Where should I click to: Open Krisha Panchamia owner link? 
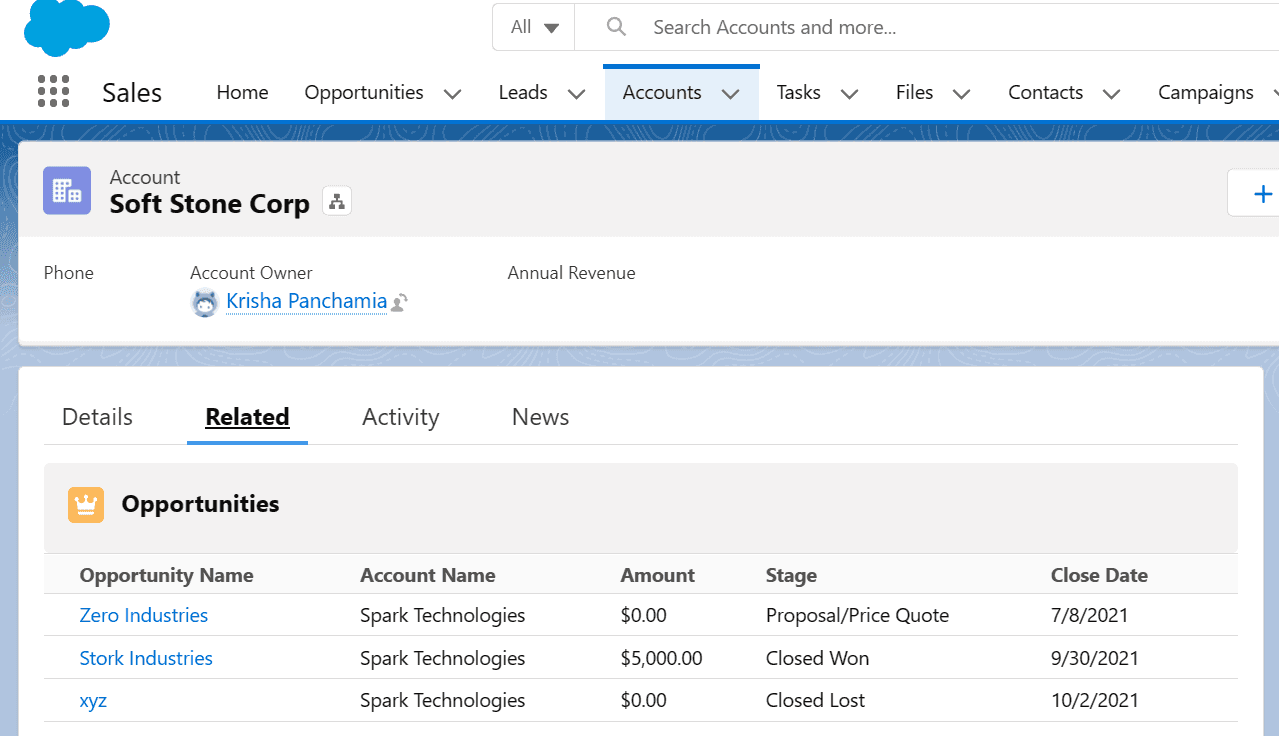[x=306, y=301]
